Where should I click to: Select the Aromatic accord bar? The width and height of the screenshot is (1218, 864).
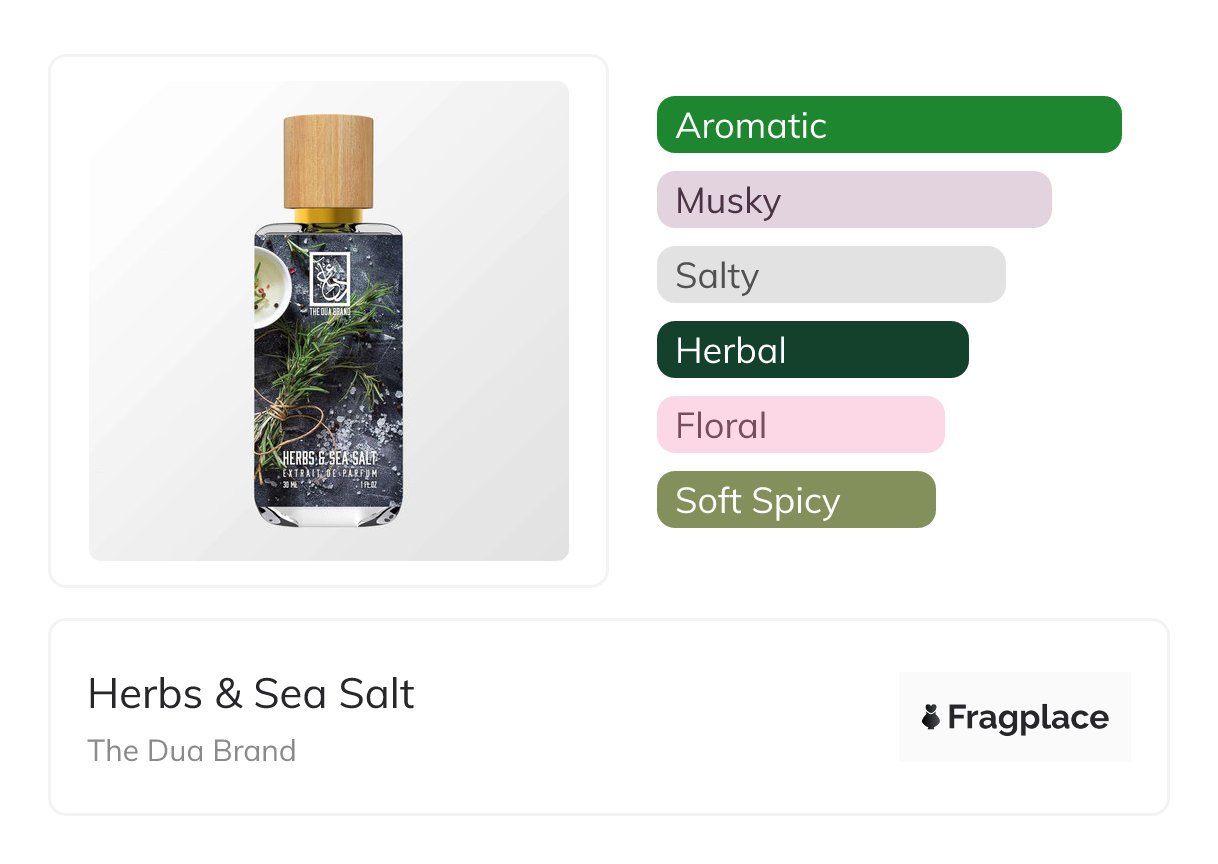tap(888, 125)
